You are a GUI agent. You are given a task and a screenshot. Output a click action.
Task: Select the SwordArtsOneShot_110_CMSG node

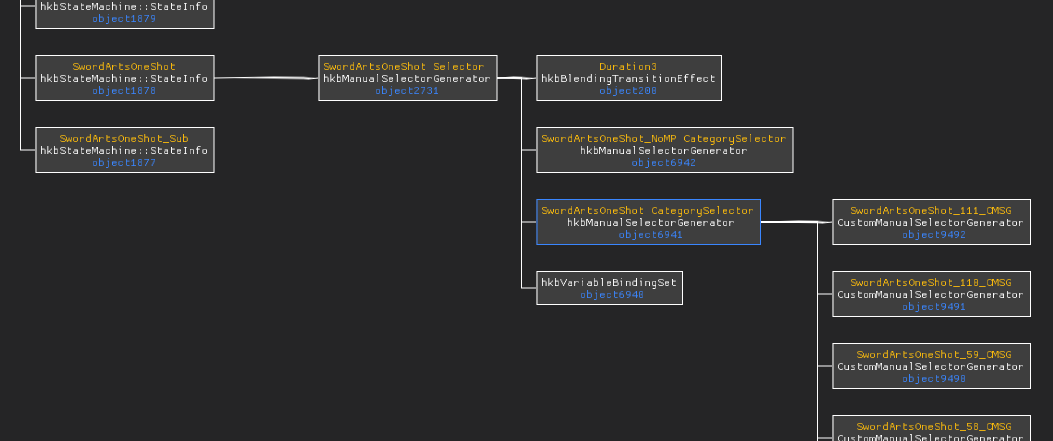tap(930, 294)
